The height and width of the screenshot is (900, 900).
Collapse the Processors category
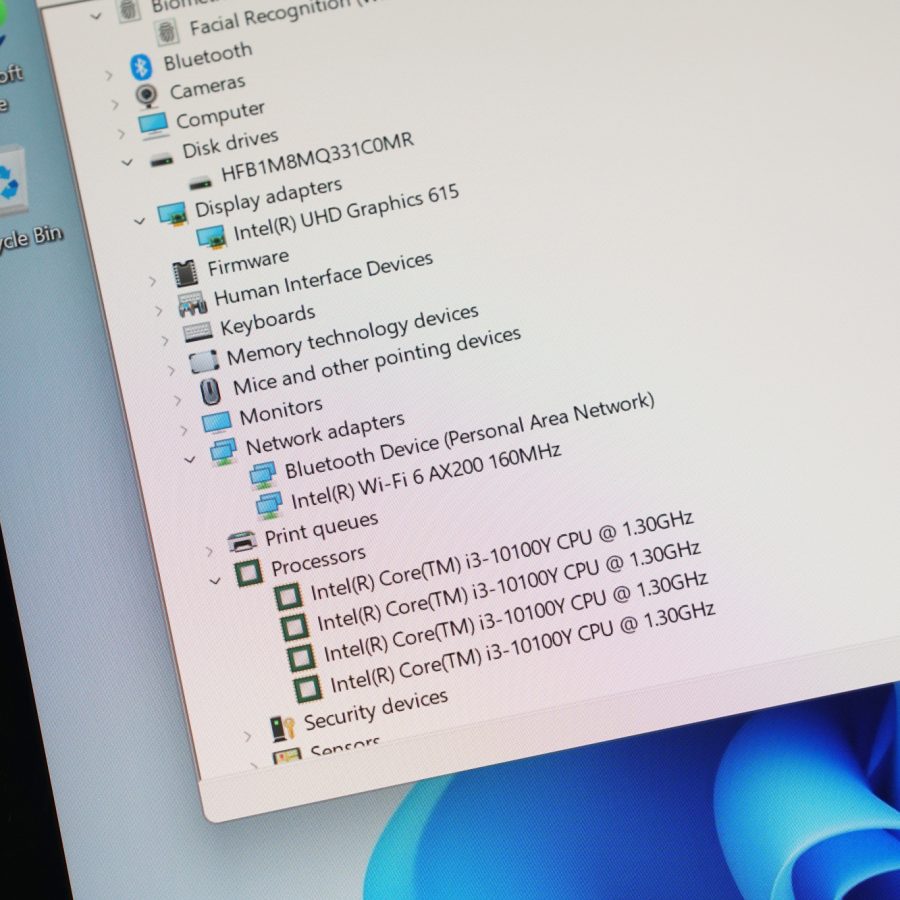point(215,581)
